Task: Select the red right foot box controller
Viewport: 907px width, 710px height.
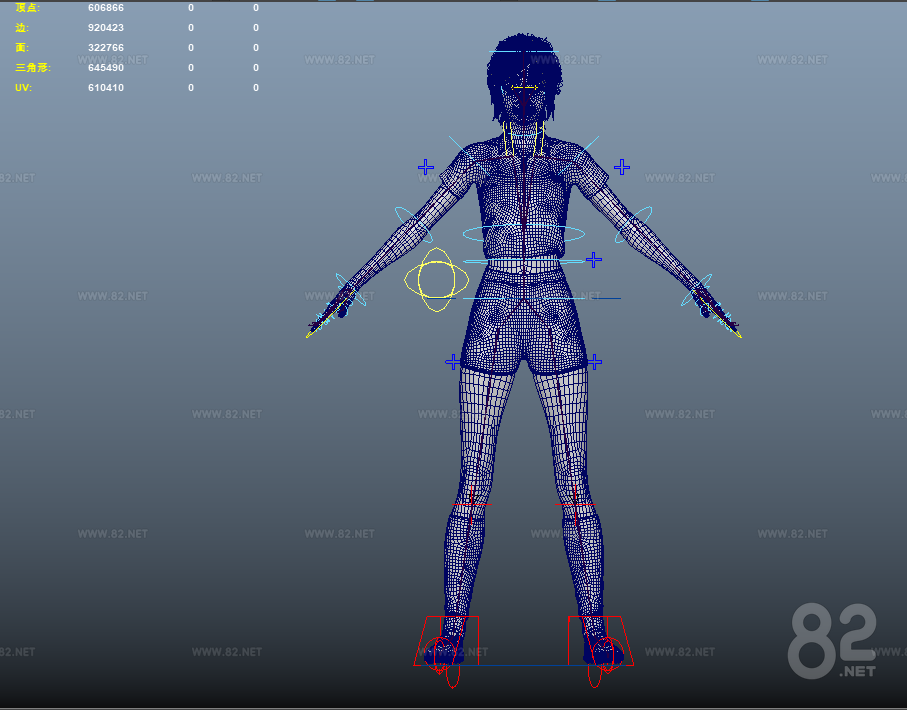Action: 600,640
